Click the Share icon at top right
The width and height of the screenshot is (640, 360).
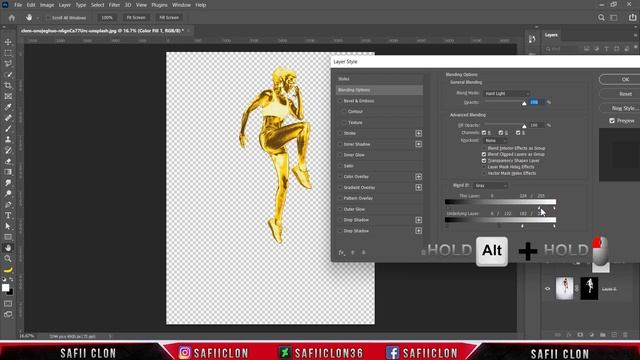632,18
